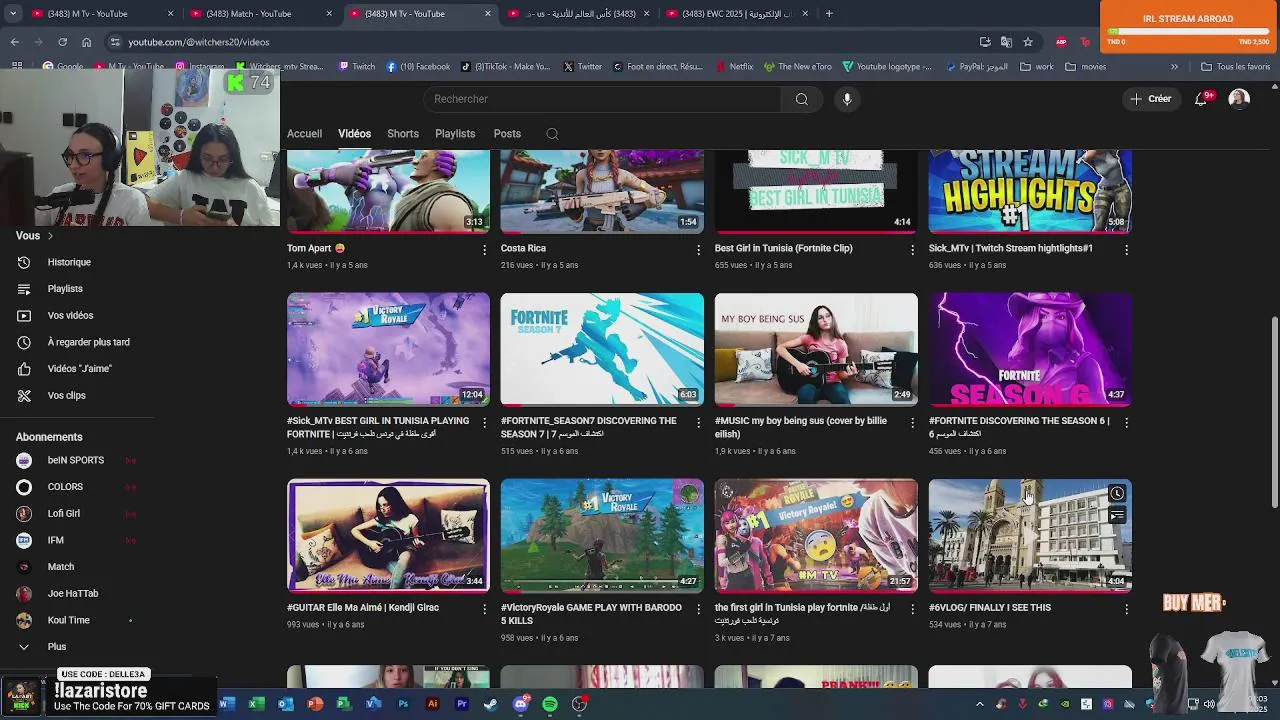Expand the Vous section chevron
Image resolution: width=1280 pixels, height=720 pixels.
pyautogui.click(x=50, y=236)
